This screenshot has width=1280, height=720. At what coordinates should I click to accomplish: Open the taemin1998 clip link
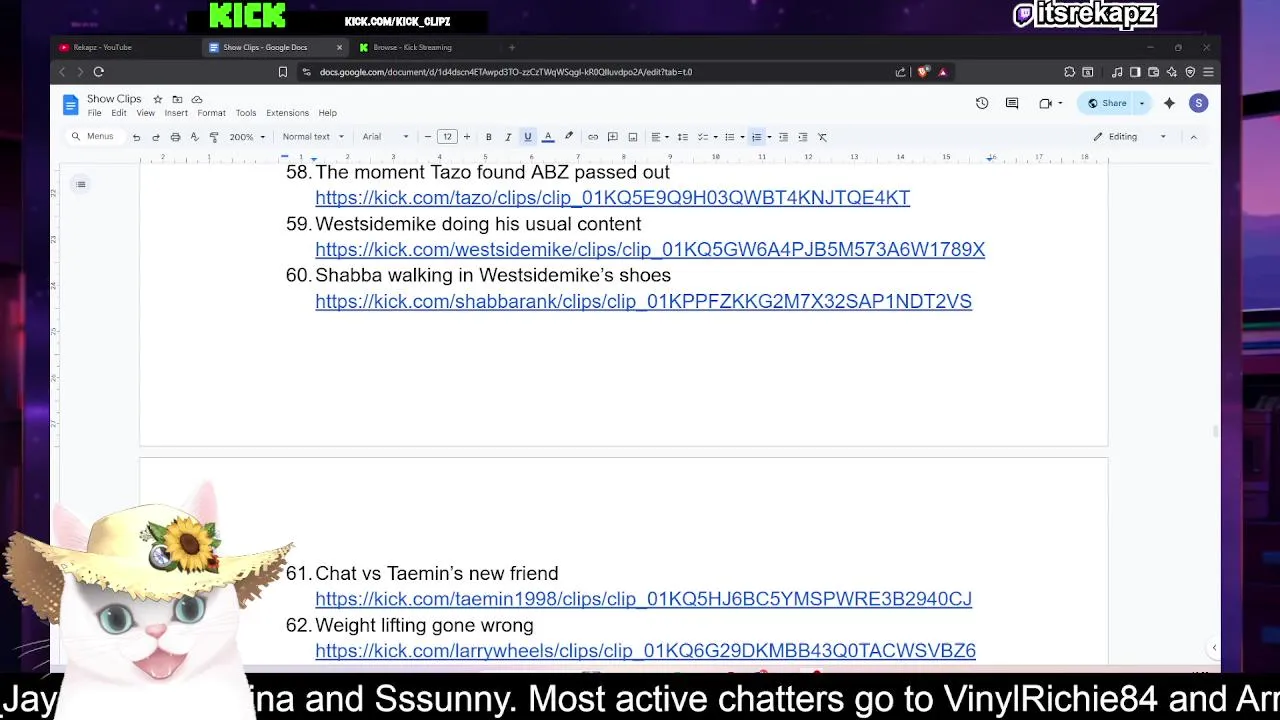point(643,600)
